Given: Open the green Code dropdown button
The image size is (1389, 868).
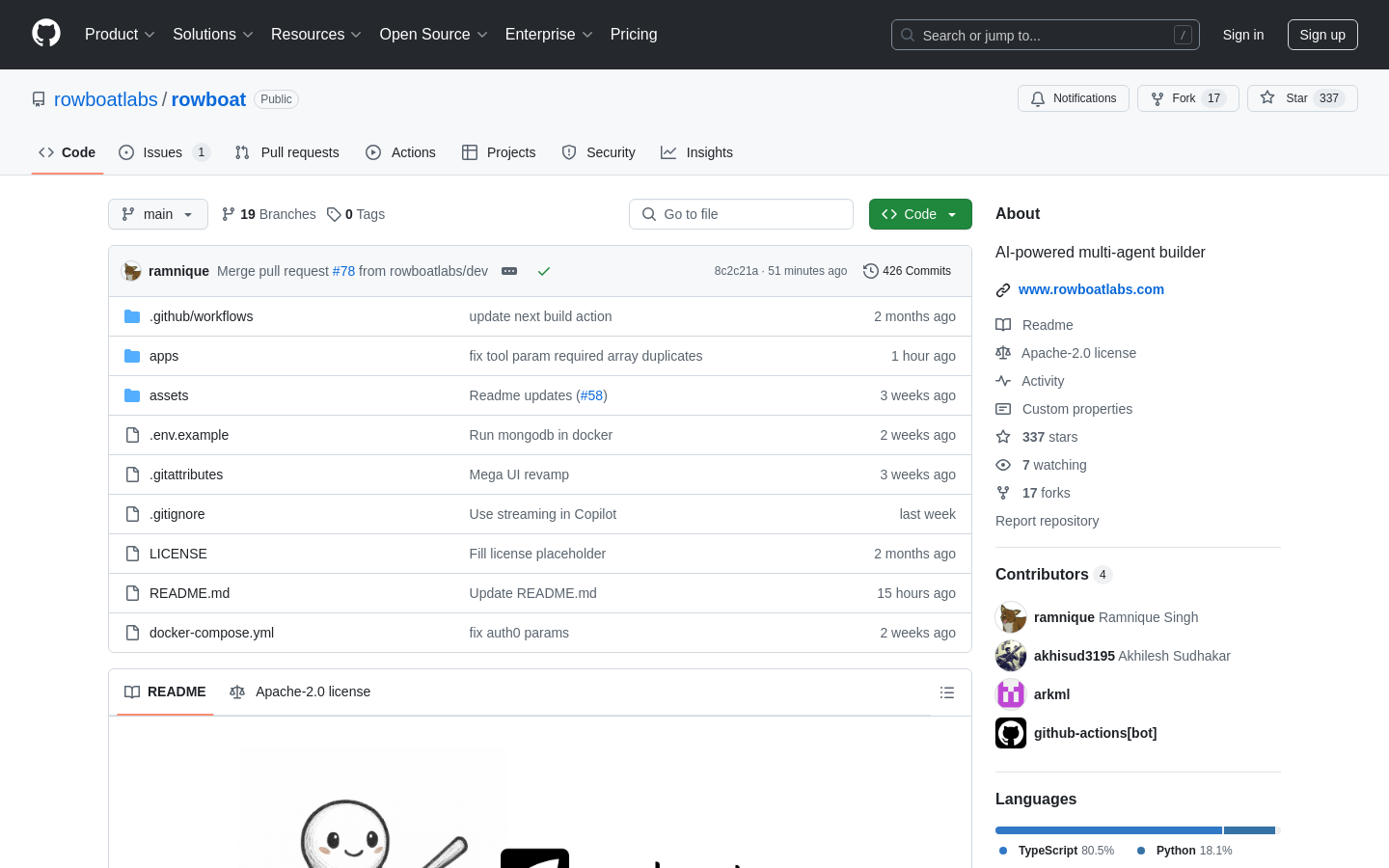Looking at the screenshot, I should pyautogui.click(x=920, y=214).
